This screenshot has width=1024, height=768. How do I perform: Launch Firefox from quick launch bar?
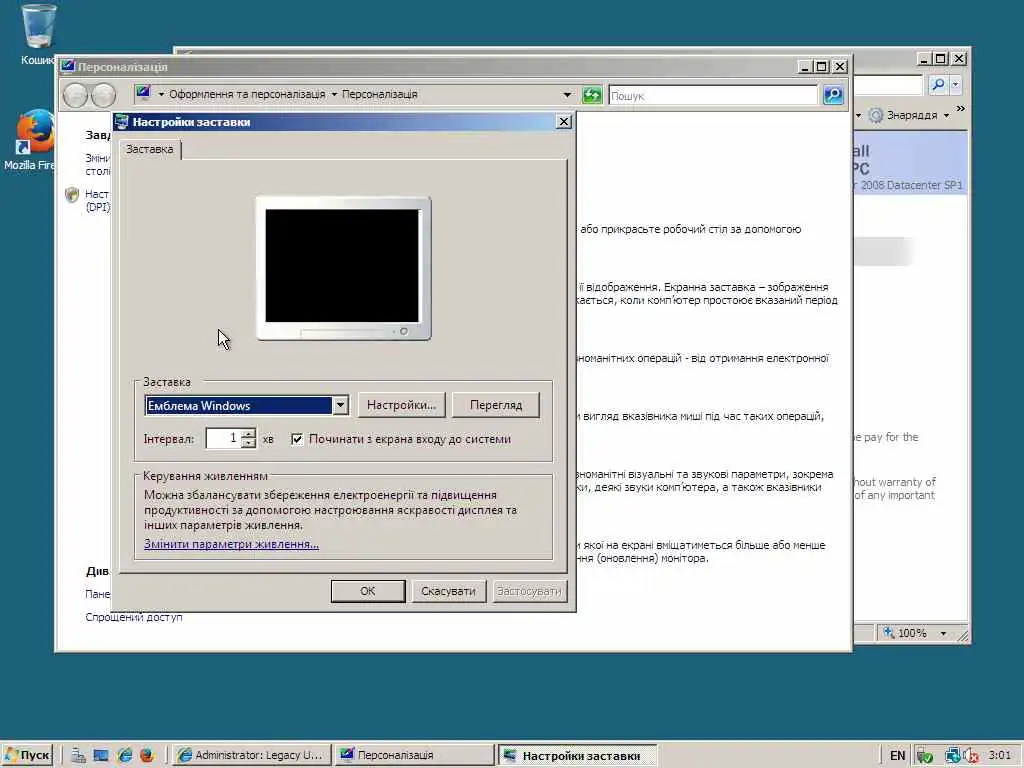[x=147, y=756]
